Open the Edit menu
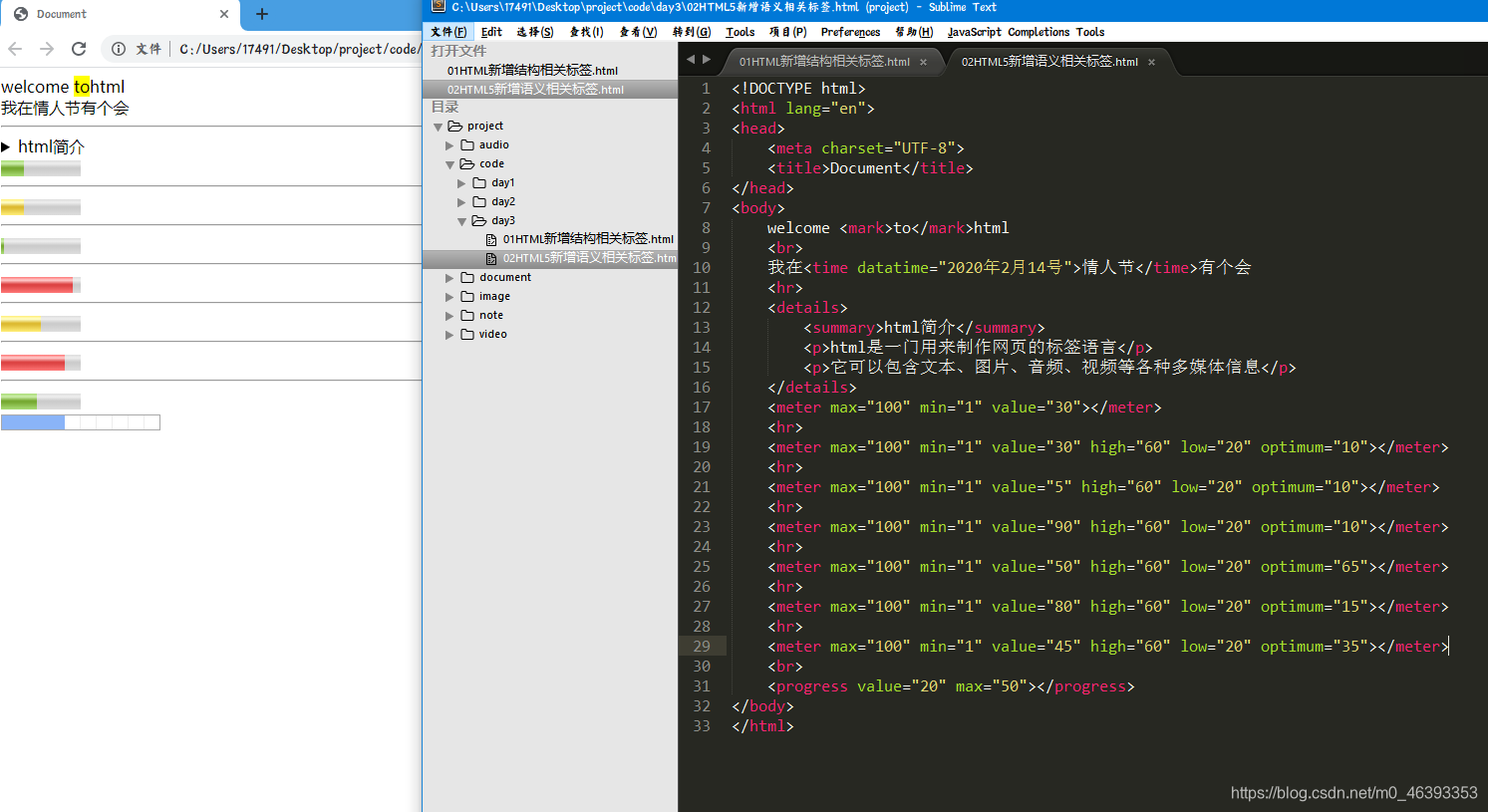1488x812 pixels. (491, 32)
